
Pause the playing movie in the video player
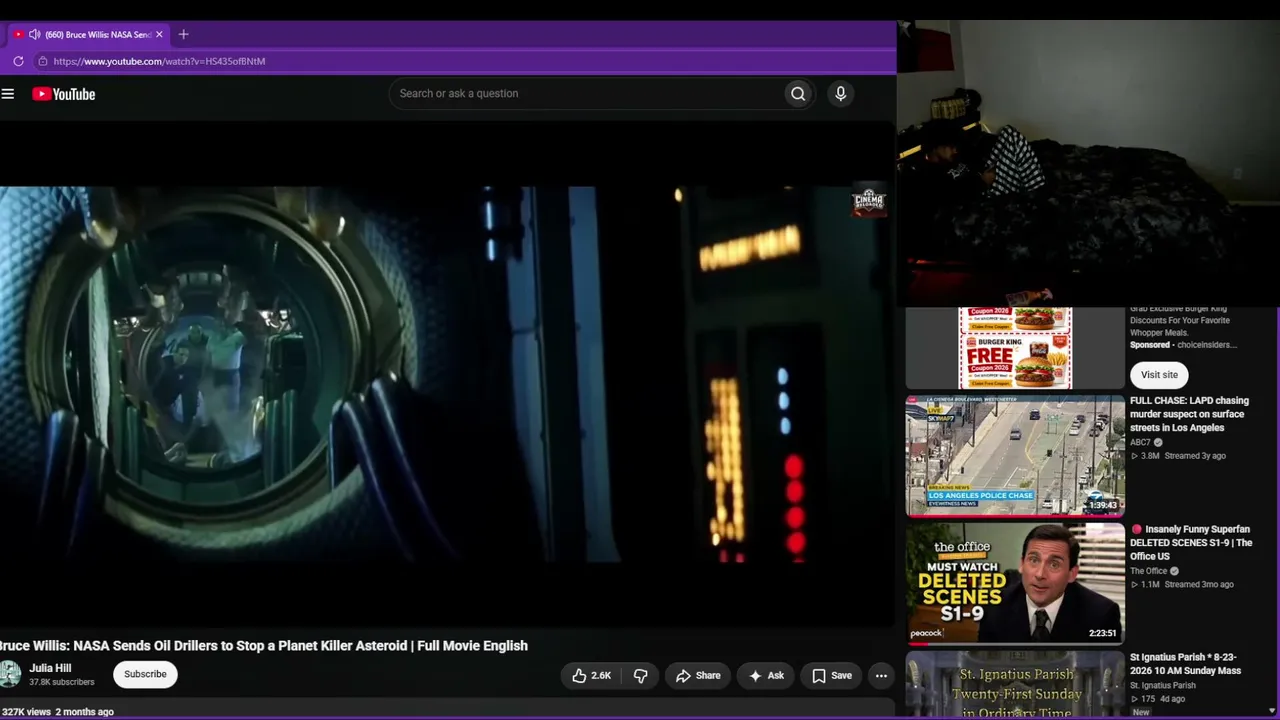coord(447,374)
